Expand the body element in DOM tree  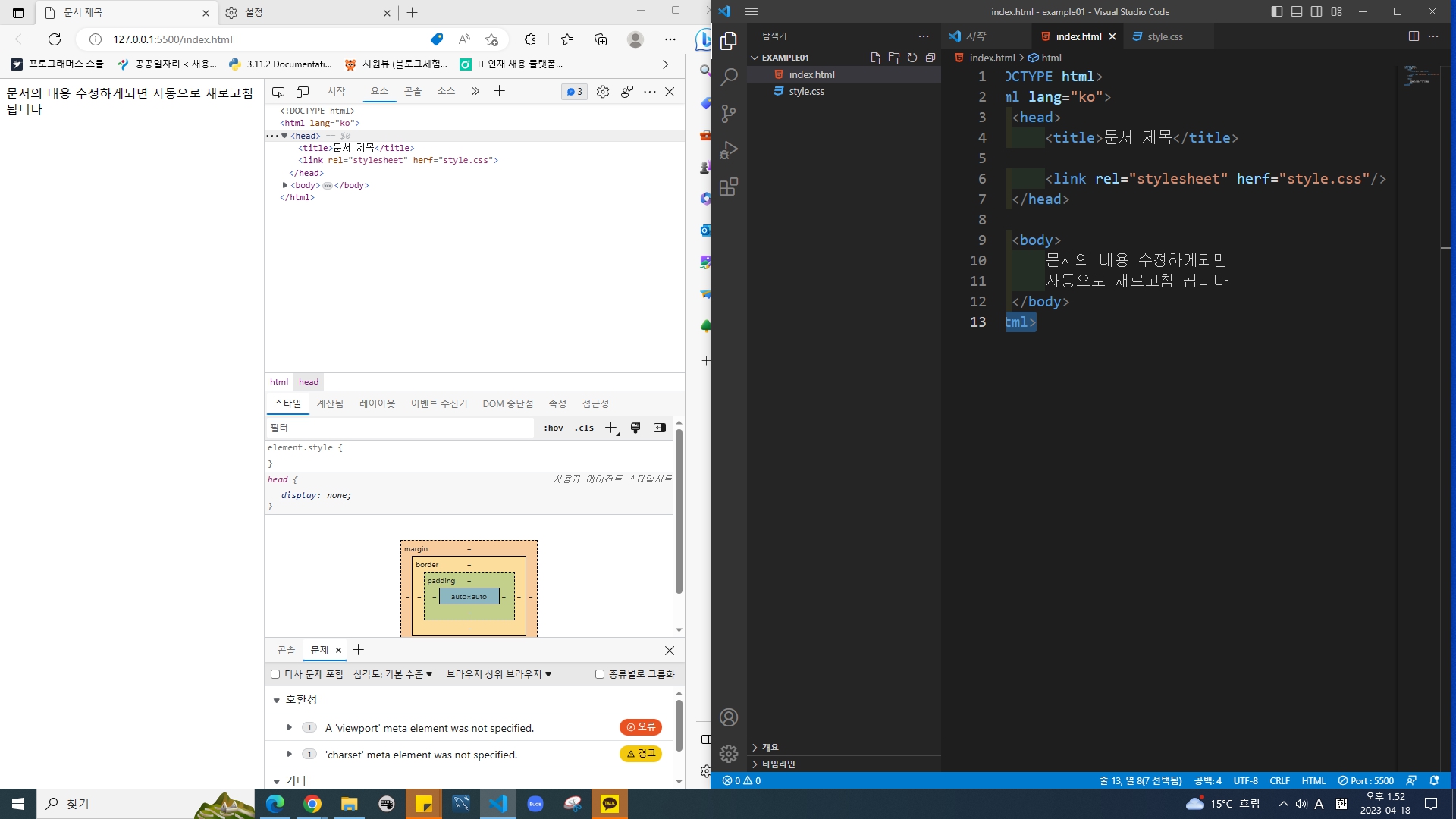coord(285,185)
